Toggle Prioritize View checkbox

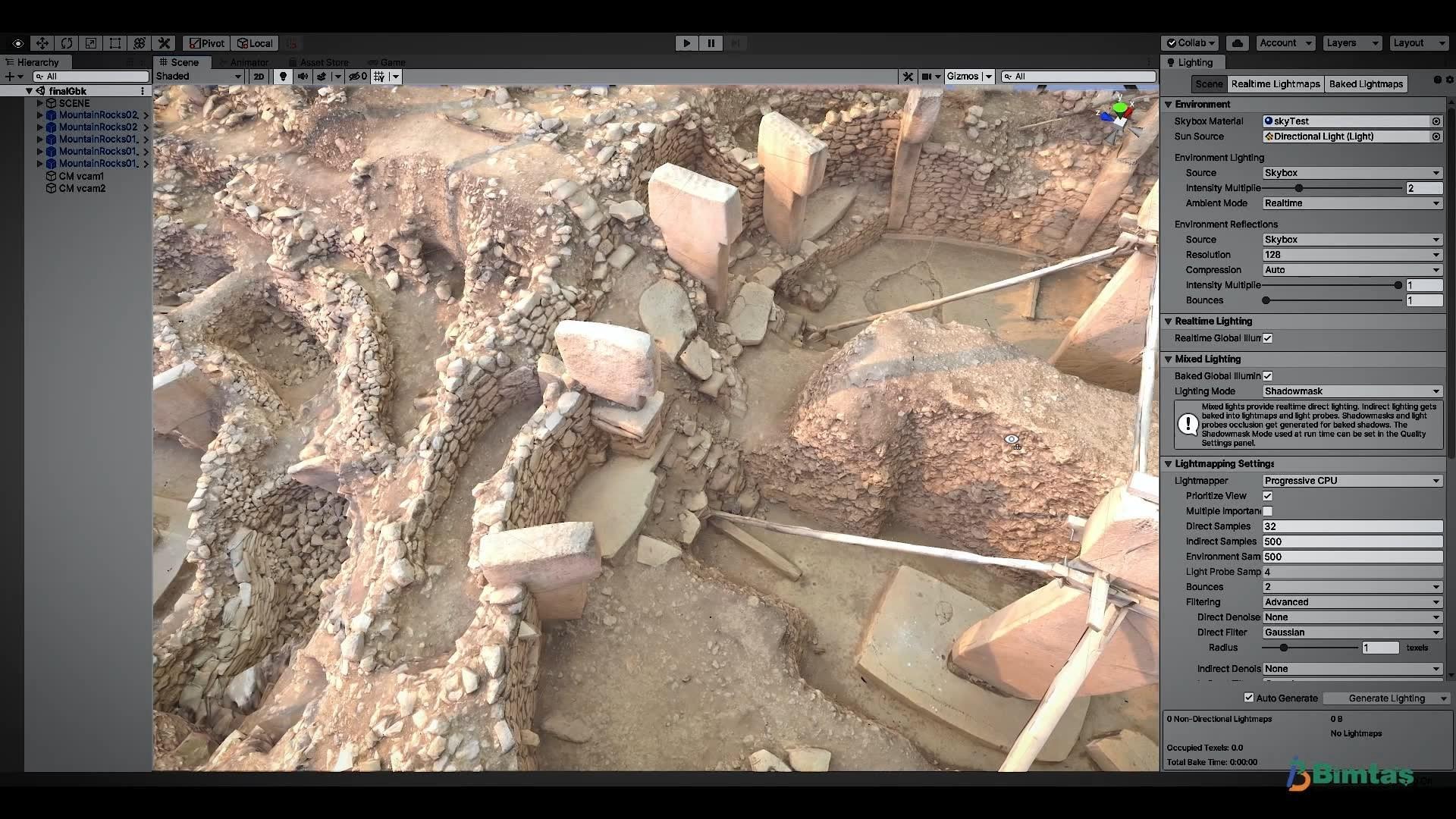[x=1267, y=496]
